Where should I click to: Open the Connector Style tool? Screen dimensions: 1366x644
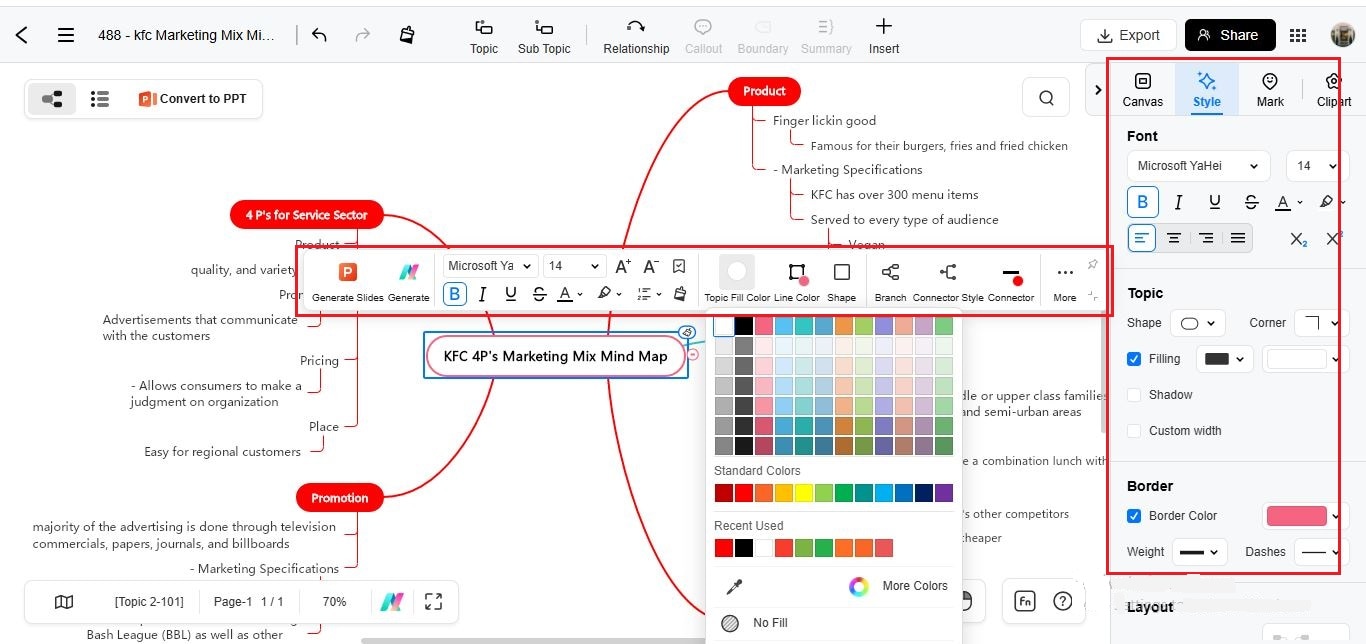pos(948,279)
